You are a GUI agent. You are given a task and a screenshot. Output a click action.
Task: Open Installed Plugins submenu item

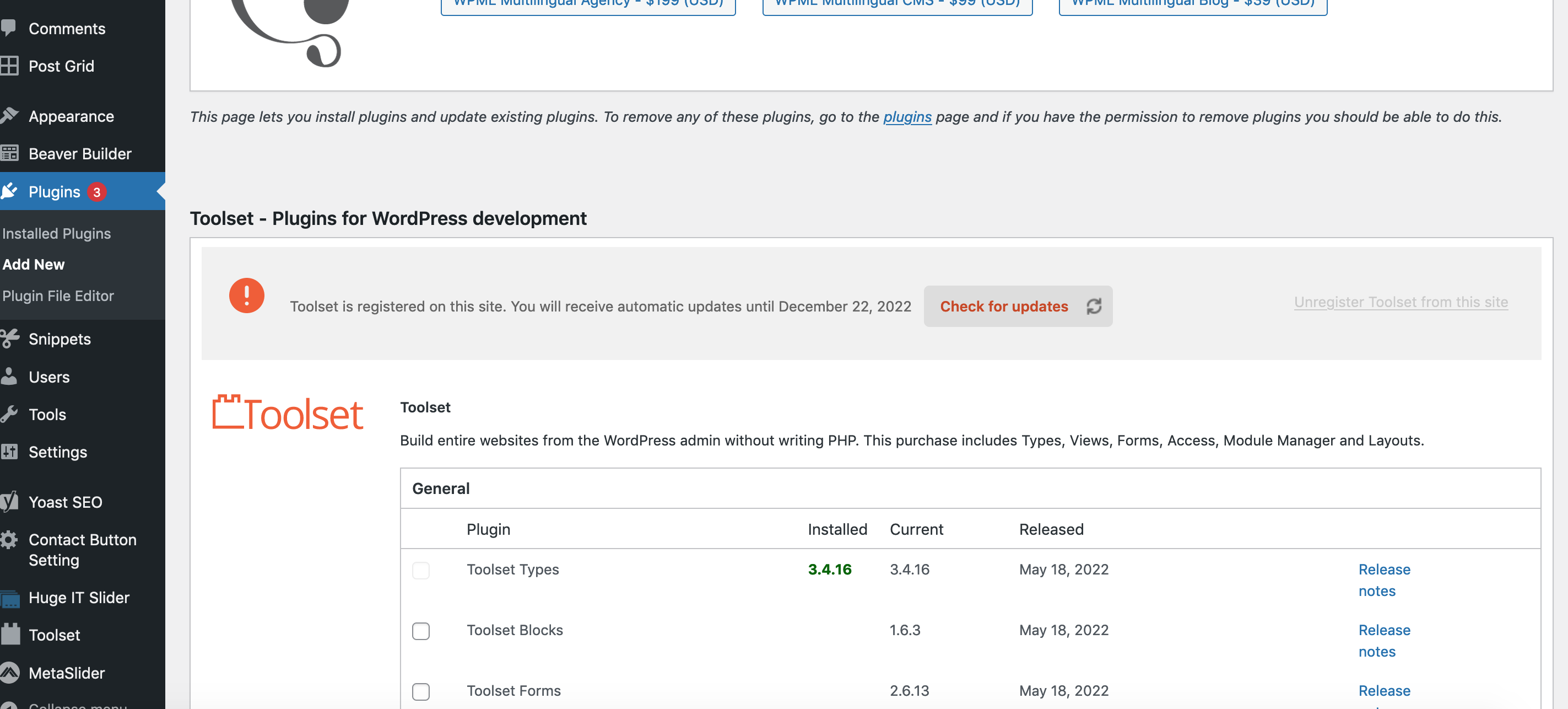point(56,233)
